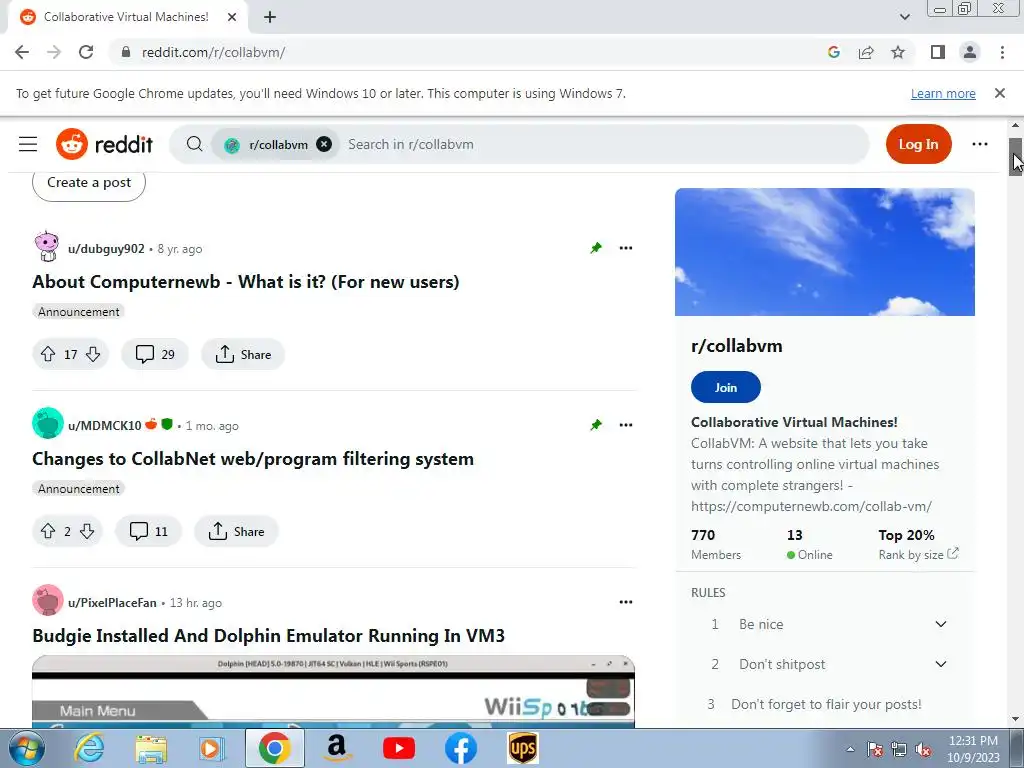Open Chrome three-dot menu
Viewport: 1024px width, 768px height.
pyautogui.click(x=1002, y=52)
